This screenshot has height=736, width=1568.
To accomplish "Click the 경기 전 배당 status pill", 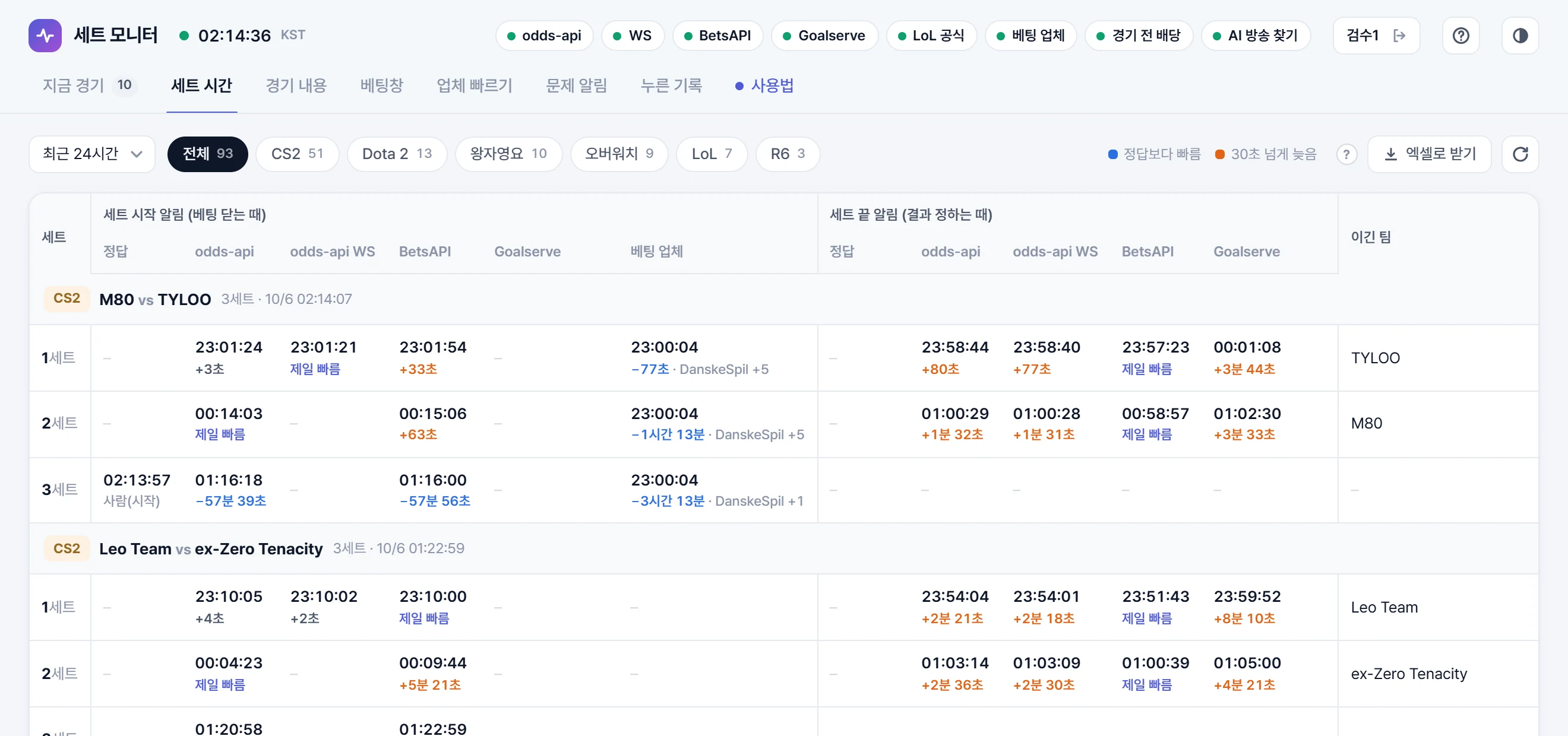I will (1138, 35).
